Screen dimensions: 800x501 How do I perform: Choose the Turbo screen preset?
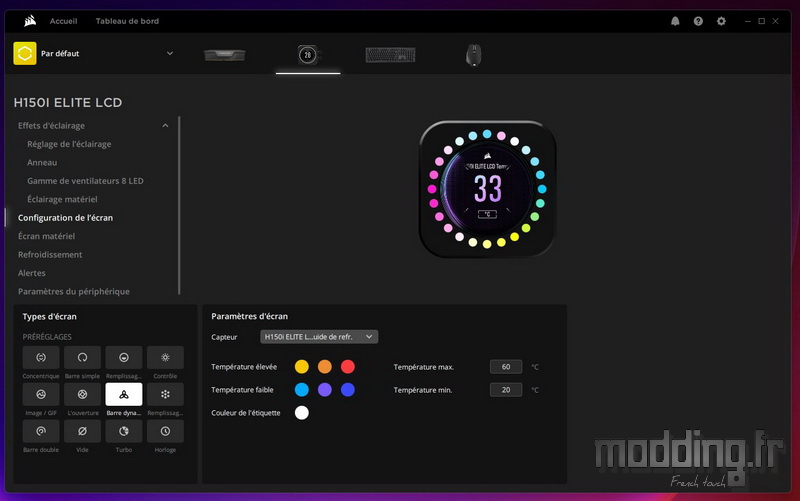[x=123, y=431]
